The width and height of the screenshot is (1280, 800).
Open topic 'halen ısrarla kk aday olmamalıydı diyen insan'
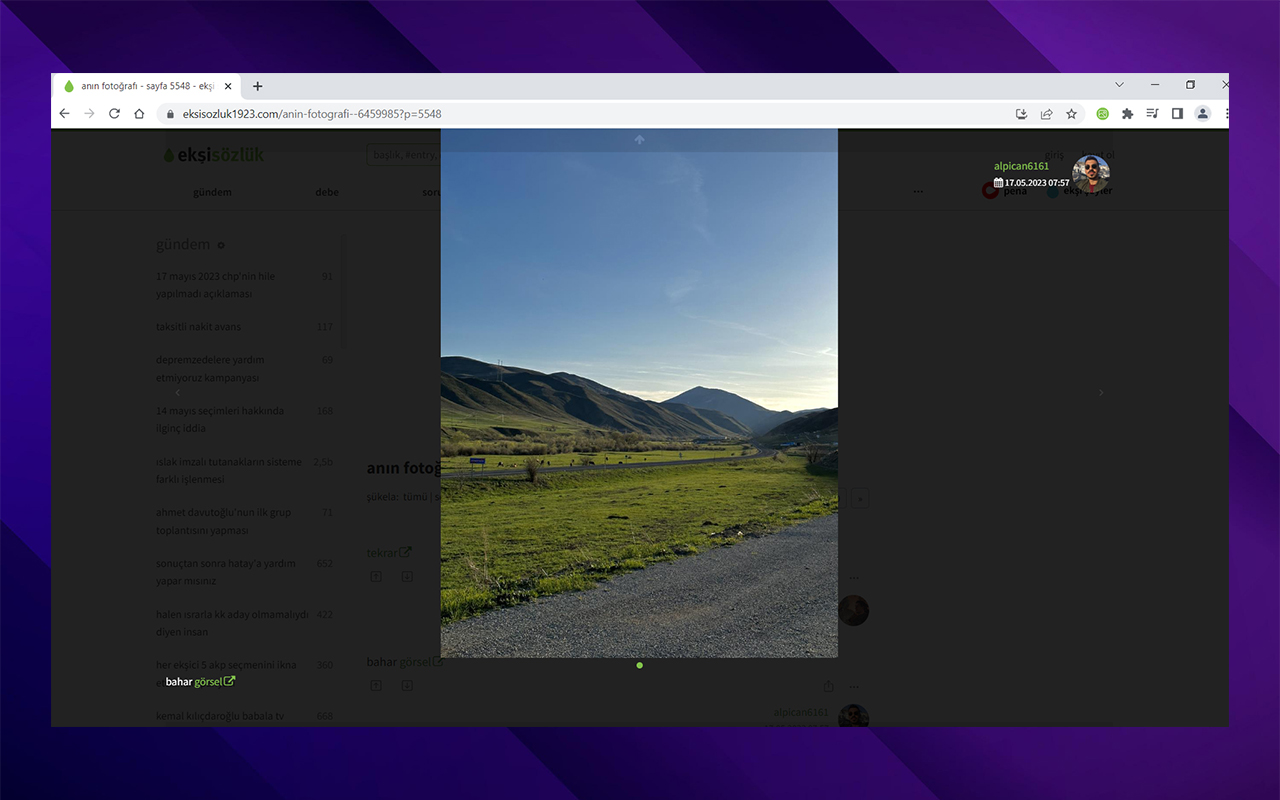[x=232, y=624]
